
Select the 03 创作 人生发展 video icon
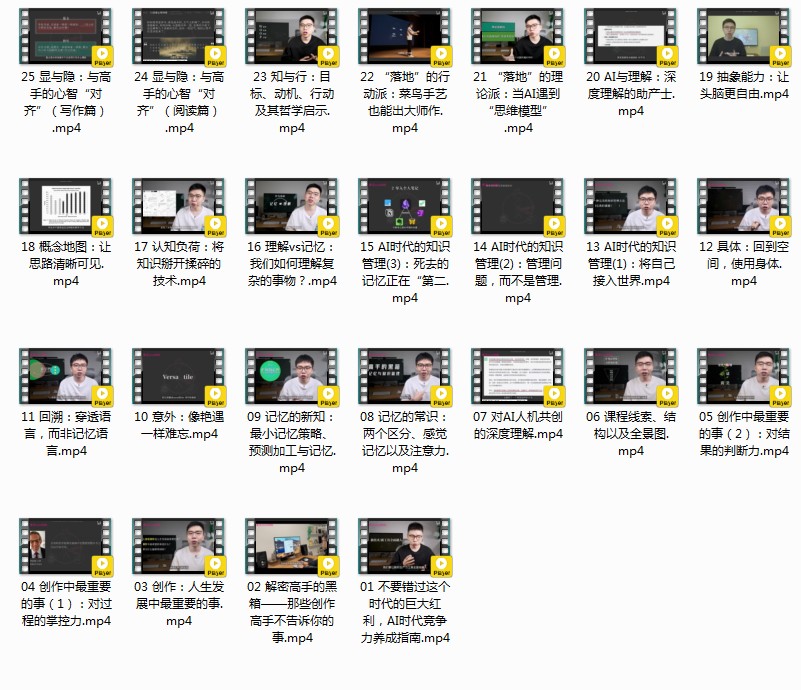click(x=179, y=547)
